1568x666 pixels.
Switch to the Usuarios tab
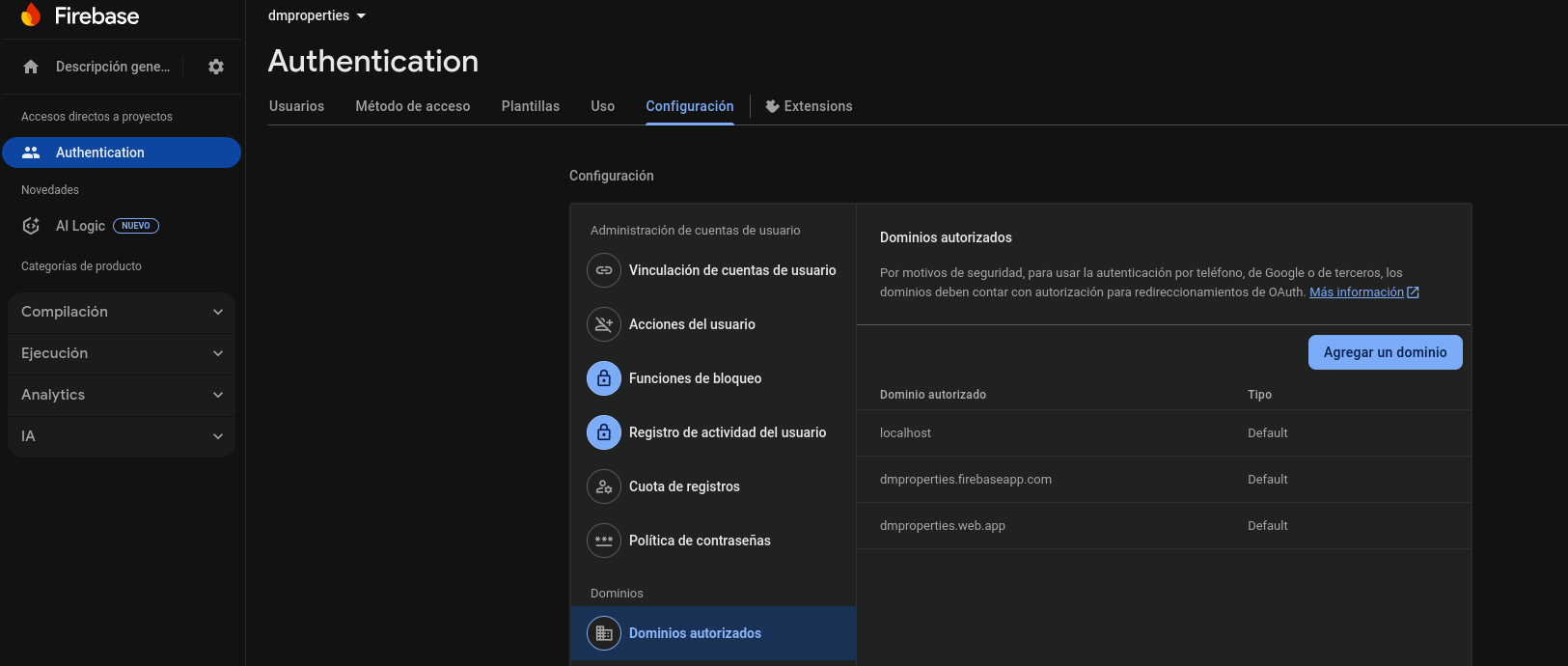click(296, 106)
